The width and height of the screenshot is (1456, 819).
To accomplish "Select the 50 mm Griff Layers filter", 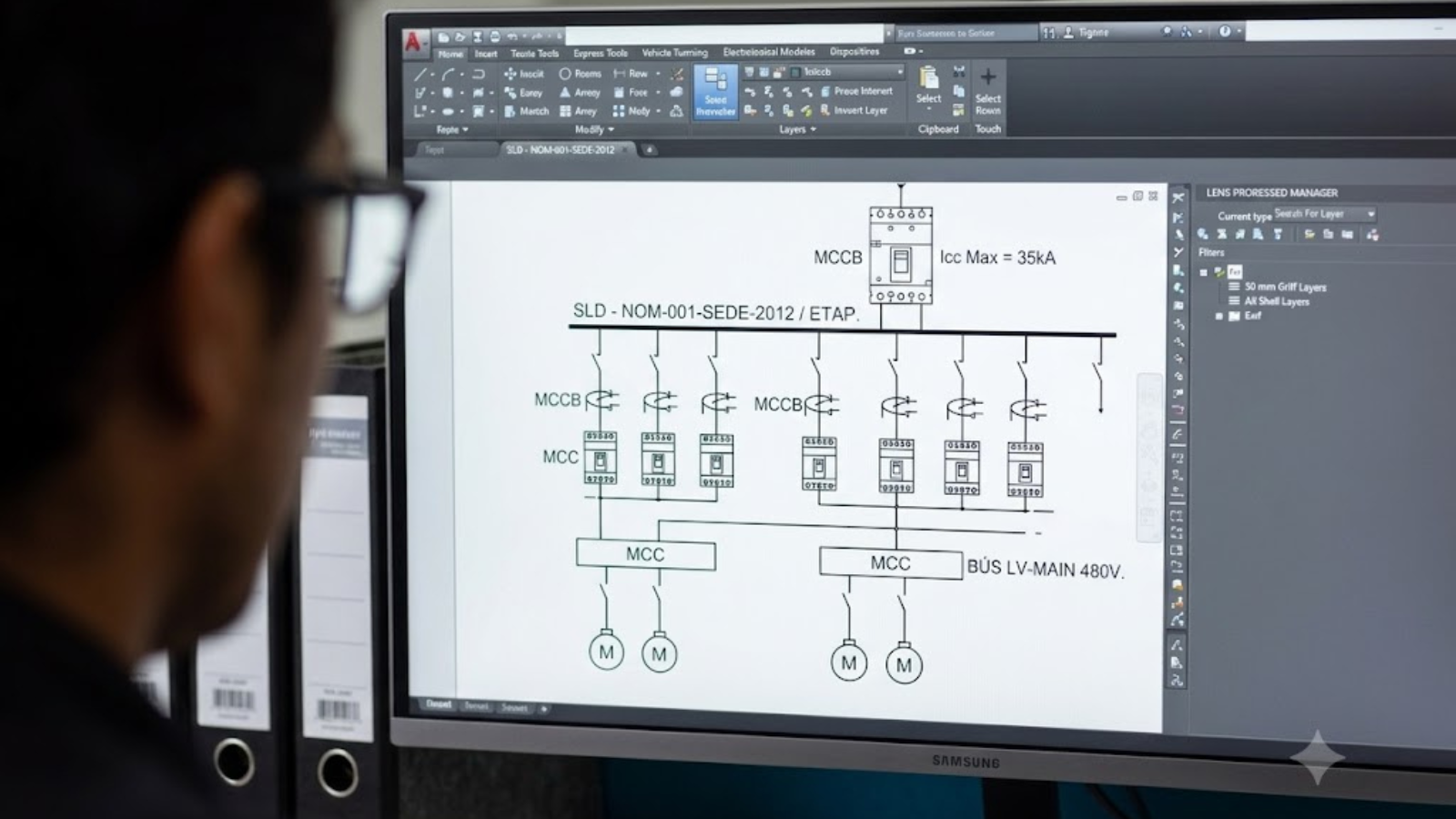I will (x=1285, y=287).
